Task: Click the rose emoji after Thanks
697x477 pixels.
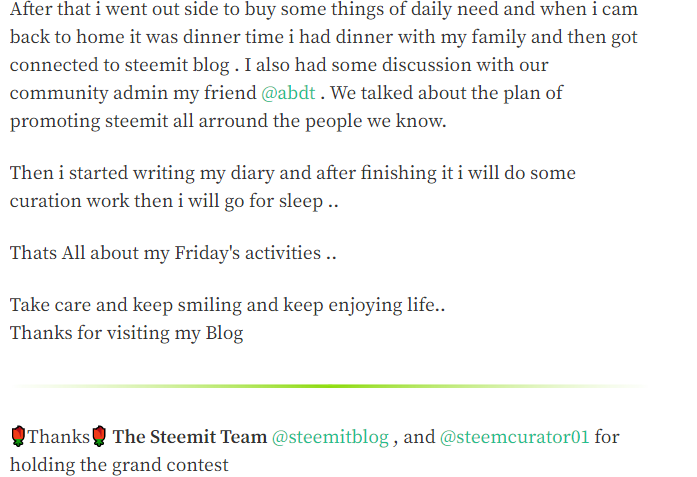Action: (99, 437)
